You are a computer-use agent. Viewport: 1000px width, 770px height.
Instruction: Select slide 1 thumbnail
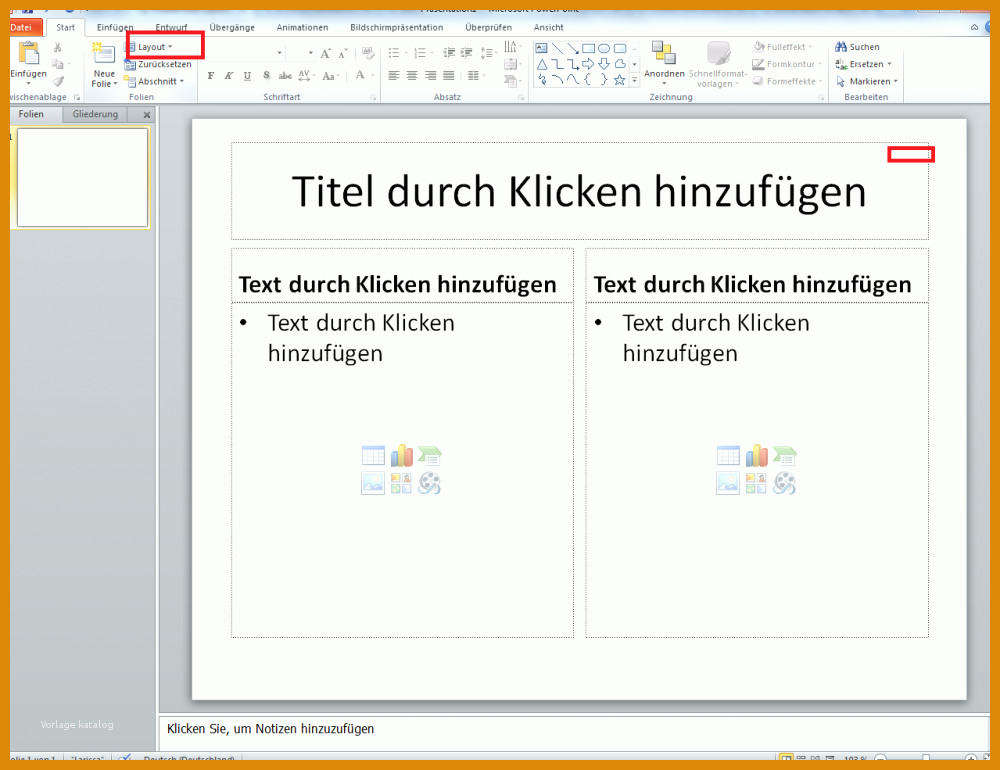pyautogui.click(x=82, y=177)
